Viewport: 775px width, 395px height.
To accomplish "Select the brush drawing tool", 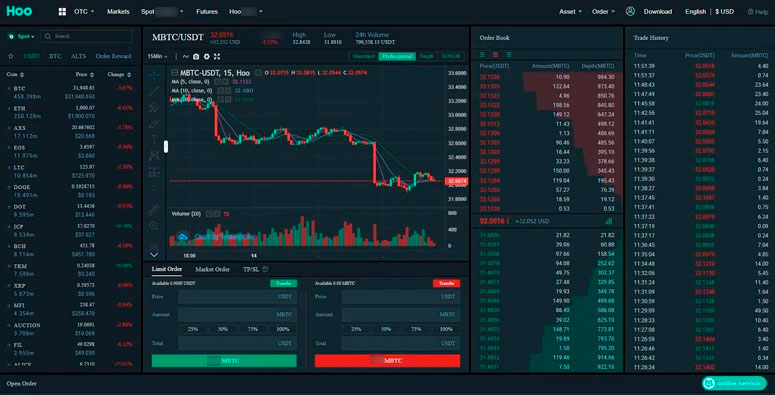I will click(154, 124).
